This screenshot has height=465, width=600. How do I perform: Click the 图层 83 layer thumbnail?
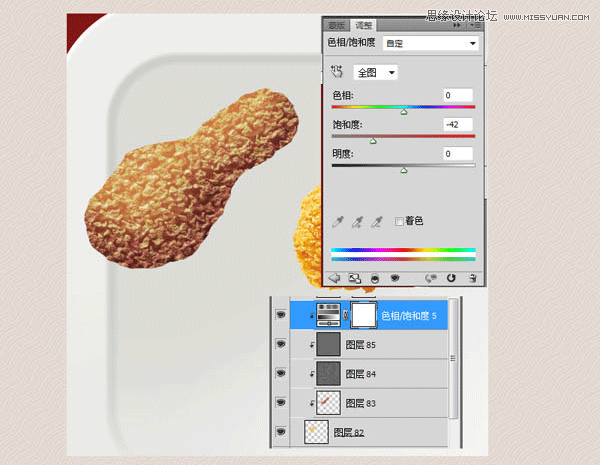pos(328,403)
